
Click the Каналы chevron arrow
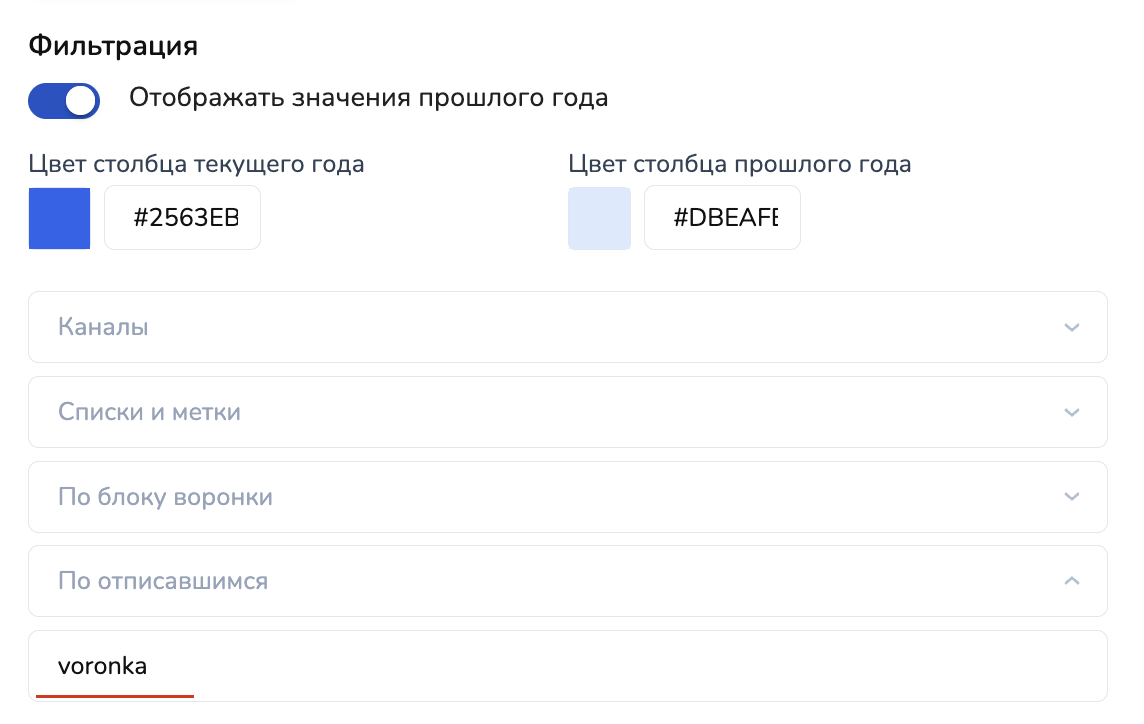pos(1072,327)
